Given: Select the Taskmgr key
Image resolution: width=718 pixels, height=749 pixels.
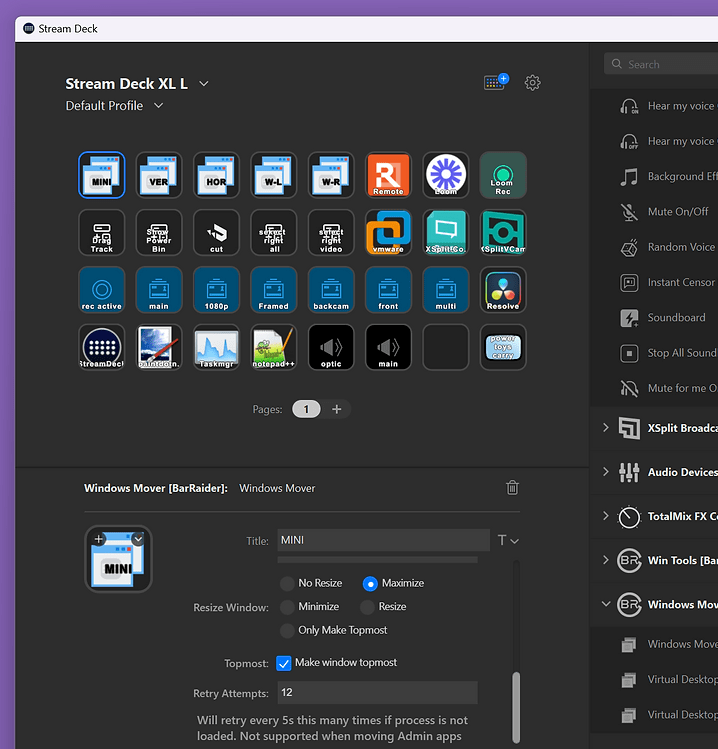Looking at the screenshot, I should 216,347.
